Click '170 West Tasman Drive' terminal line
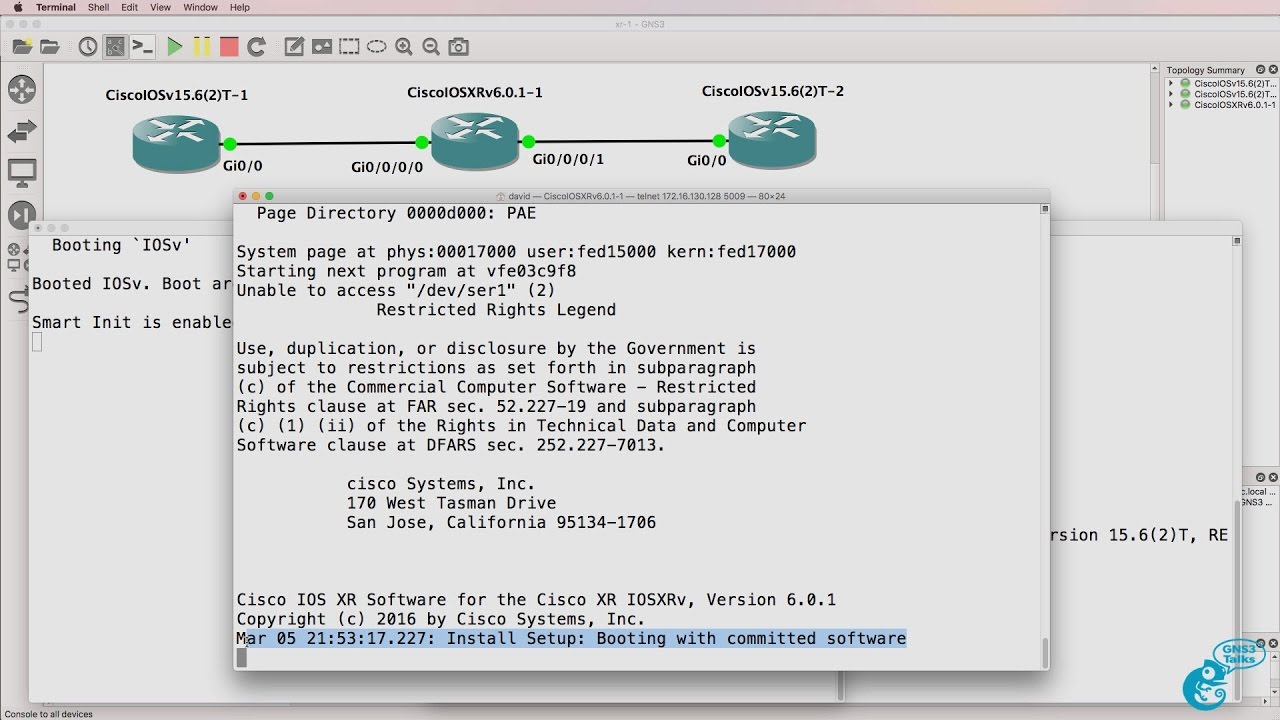Image resolution: width=1280 pixels, height=720 pixels. (x=451, y=503)
